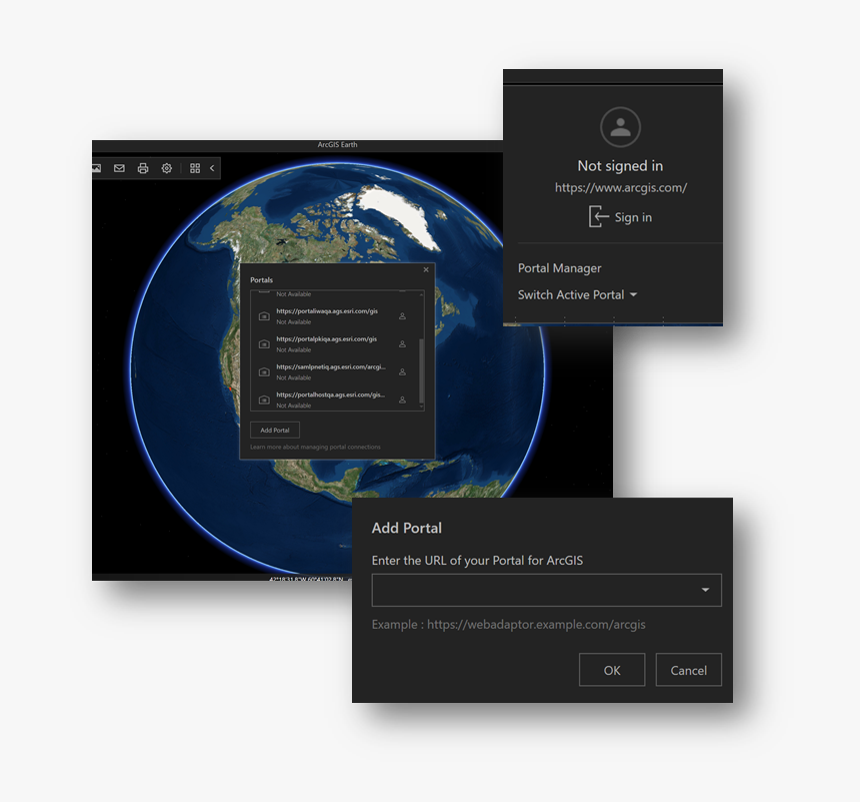Open https://www.arcgis.com/ link

619,187
